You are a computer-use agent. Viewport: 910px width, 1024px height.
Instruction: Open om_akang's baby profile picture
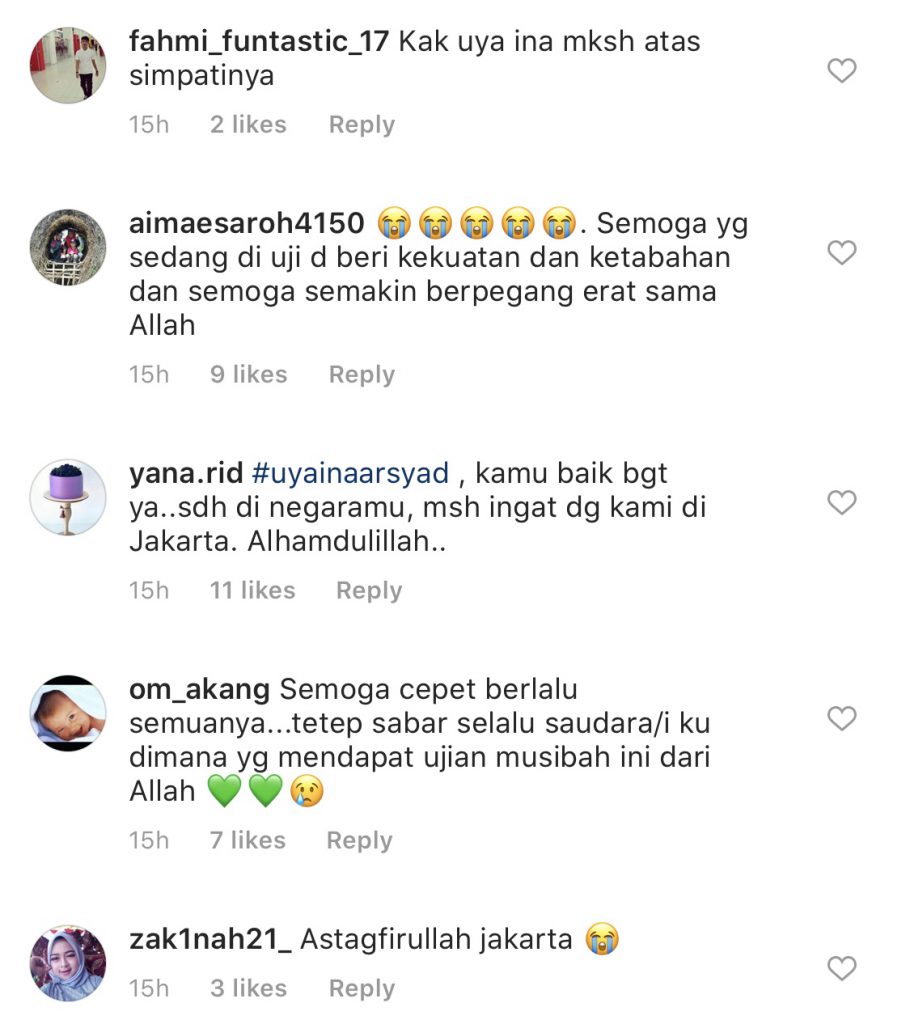click(x=68, y=713)
